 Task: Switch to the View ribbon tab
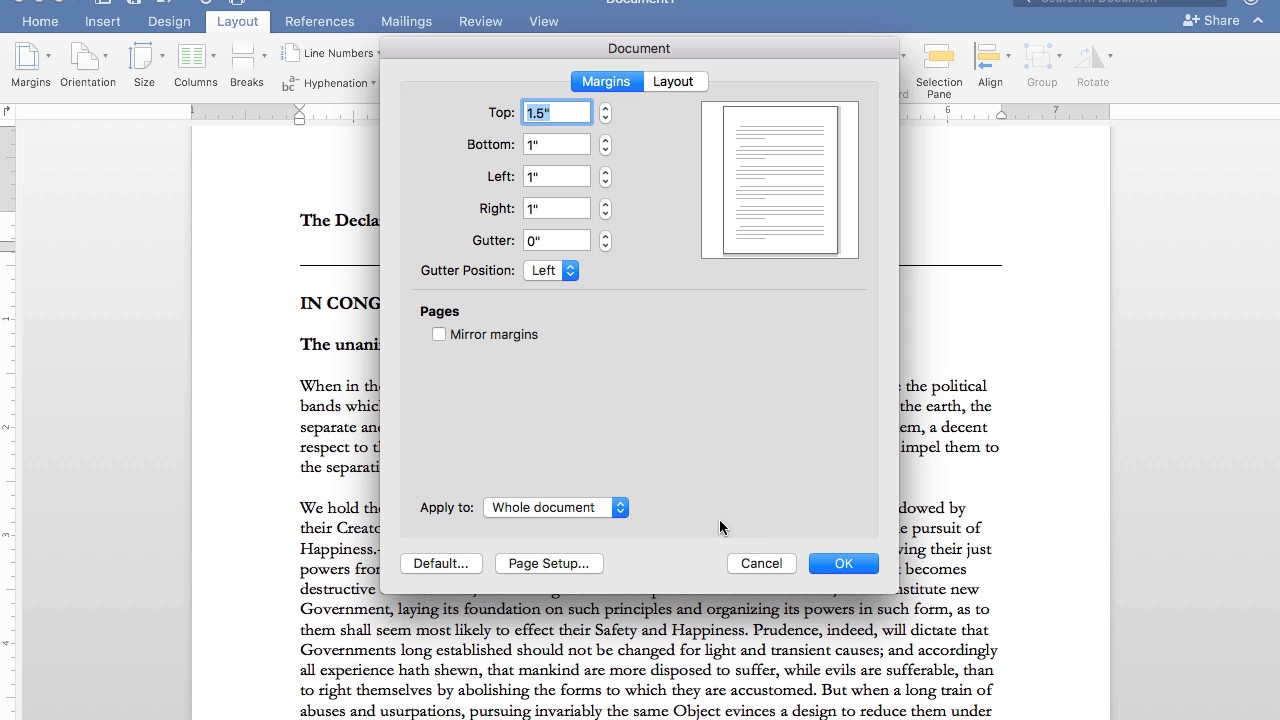(x=543, y=21)
